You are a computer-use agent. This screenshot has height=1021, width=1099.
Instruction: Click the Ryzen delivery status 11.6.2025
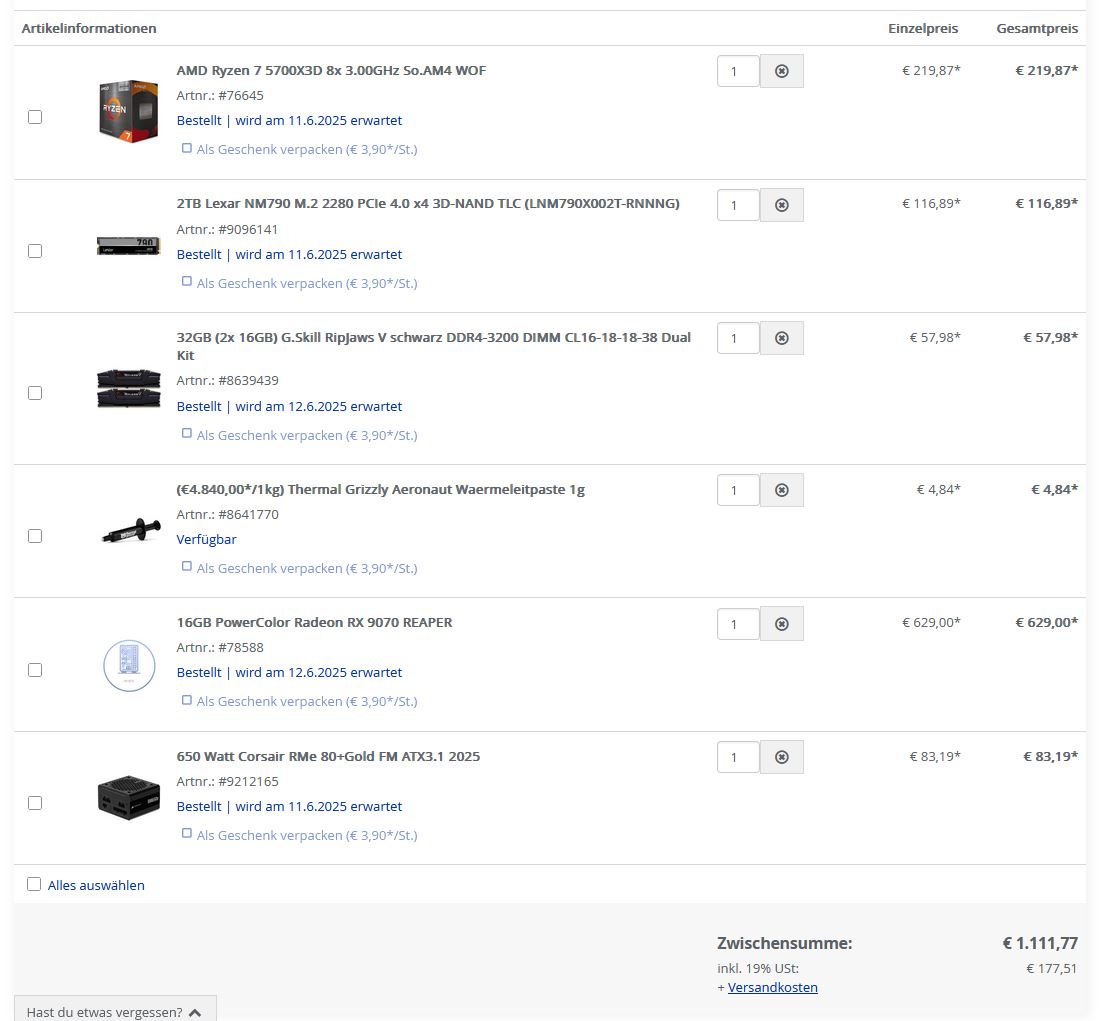pos(289,121)
